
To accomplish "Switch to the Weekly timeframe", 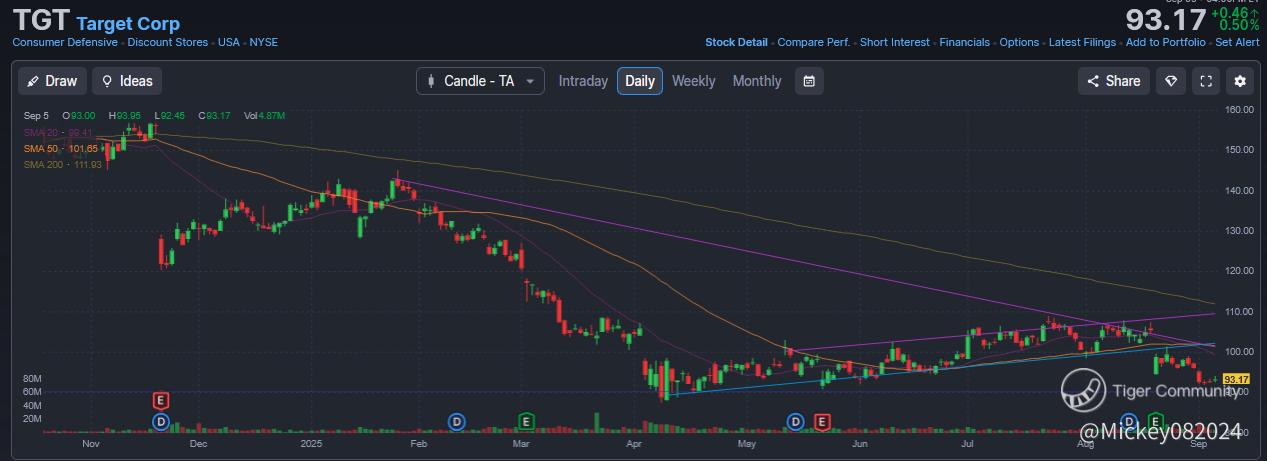I will pos(694,81).
